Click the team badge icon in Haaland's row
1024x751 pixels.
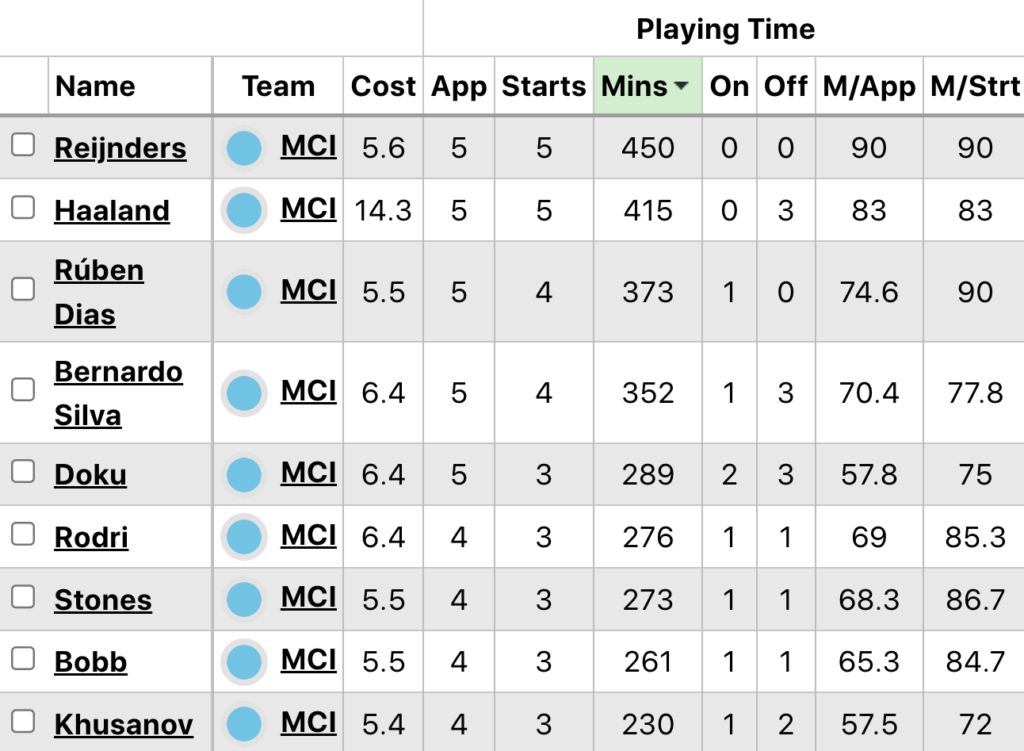[244, 210]
